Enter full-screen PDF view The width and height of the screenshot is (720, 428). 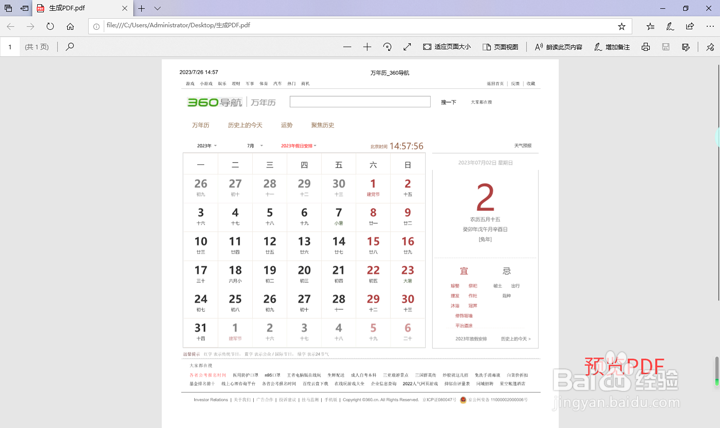point(407,47)
